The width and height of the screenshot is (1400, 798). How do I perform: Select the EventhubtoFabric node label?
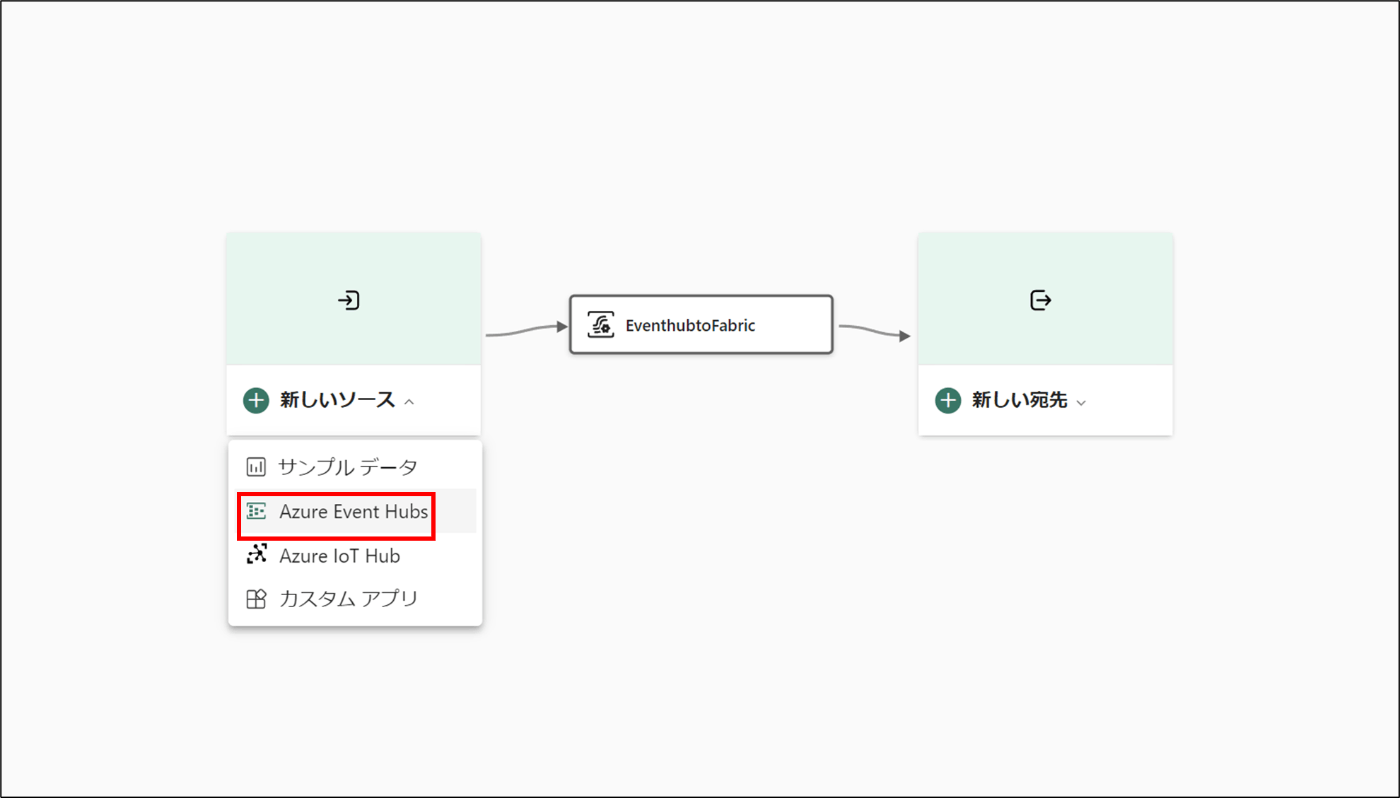[x=690, y=325]
